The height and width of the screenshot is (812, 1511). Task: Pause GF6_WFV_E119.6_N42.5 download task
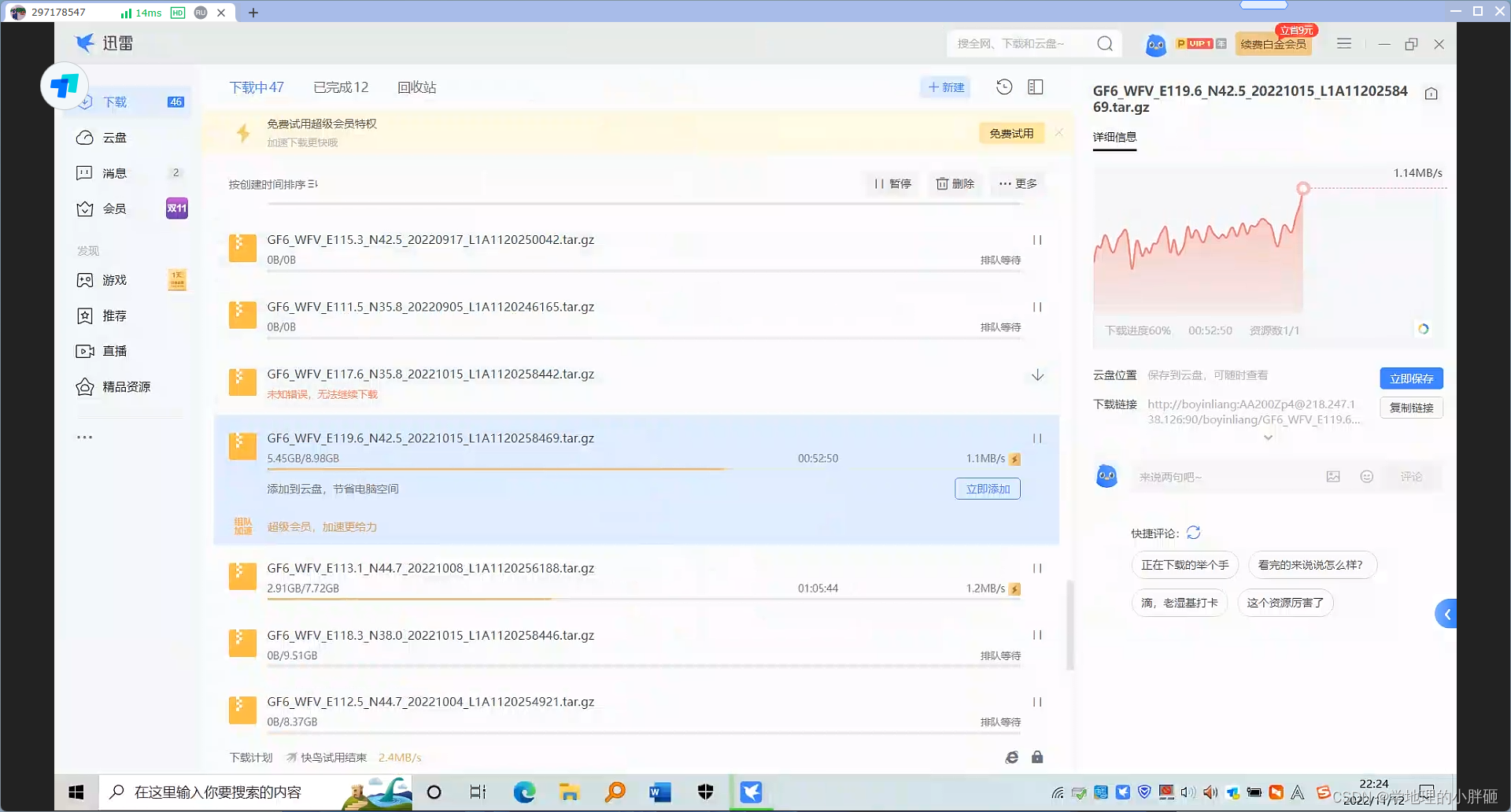point(1037,438)
